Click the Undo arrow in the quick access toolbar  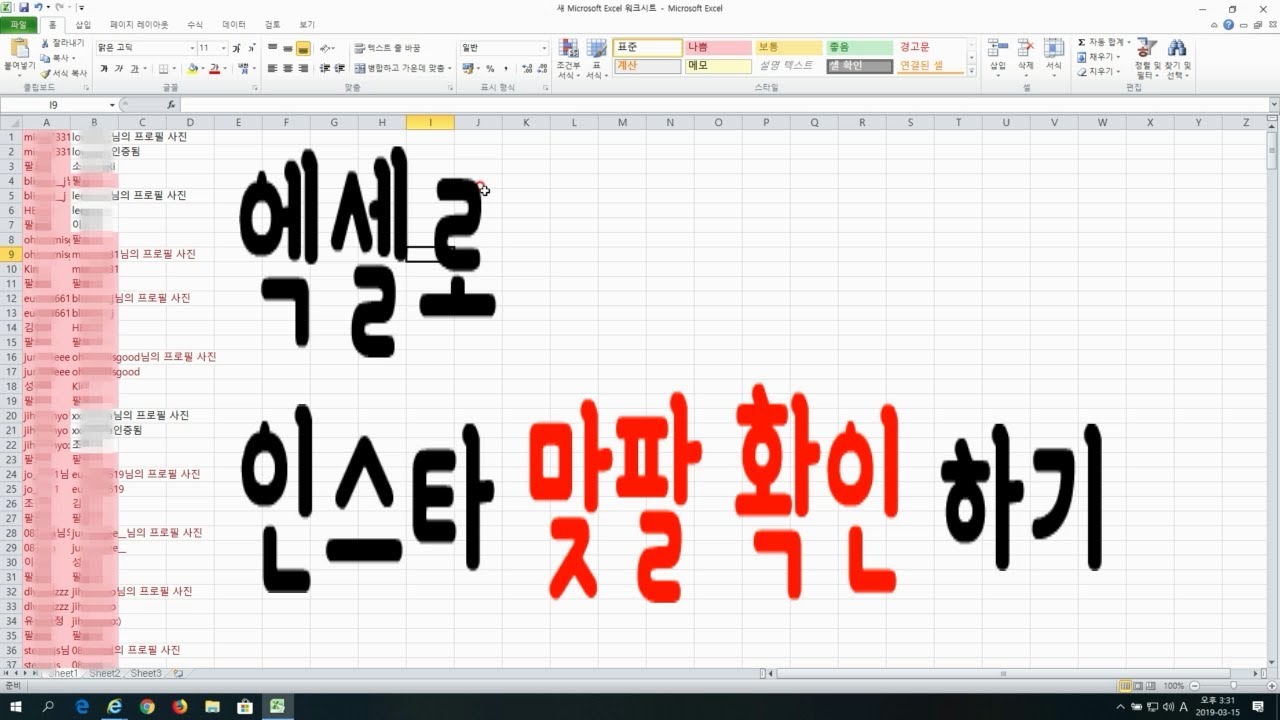(38, 7)
